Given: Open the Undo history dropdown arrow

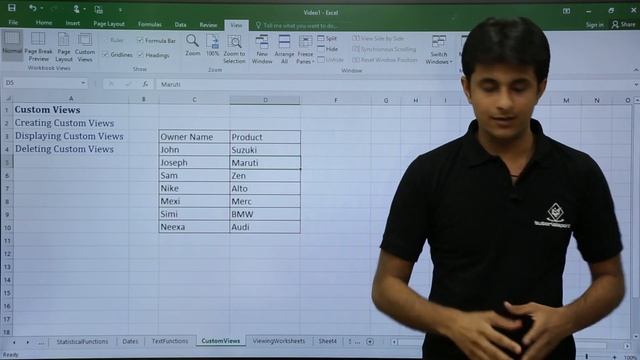Looking at the screenshot, I should [42, 8].
